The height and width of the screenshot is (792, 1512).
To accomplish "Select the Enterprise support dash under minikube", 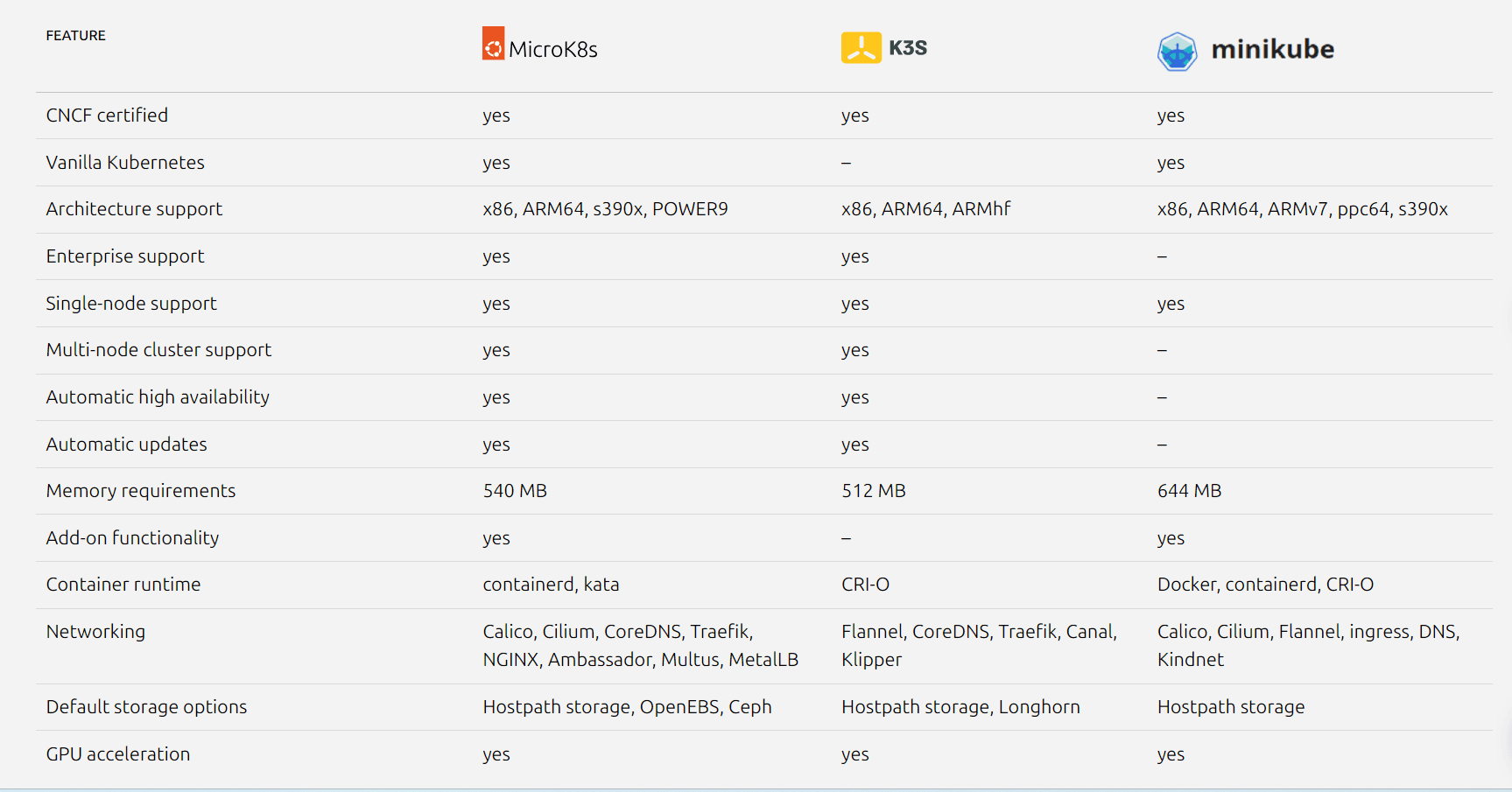I will click(1162, 256).
